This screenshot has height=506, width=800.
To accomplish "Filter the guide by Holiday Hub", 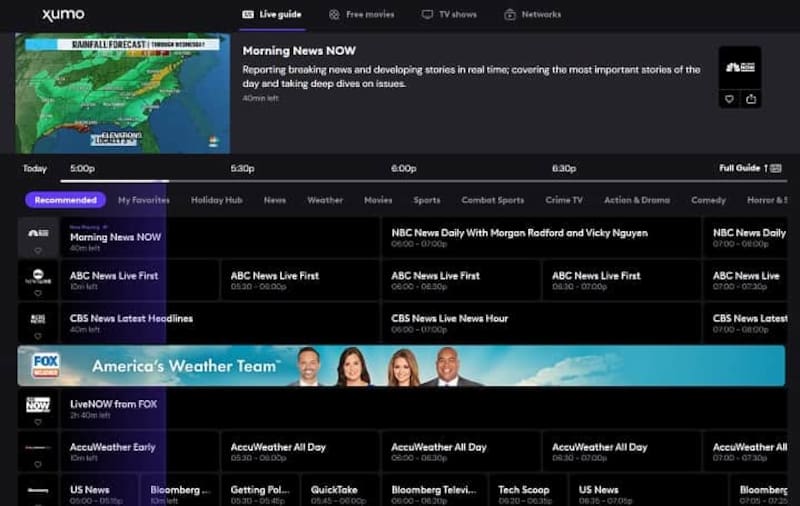I will click(216, 200).
